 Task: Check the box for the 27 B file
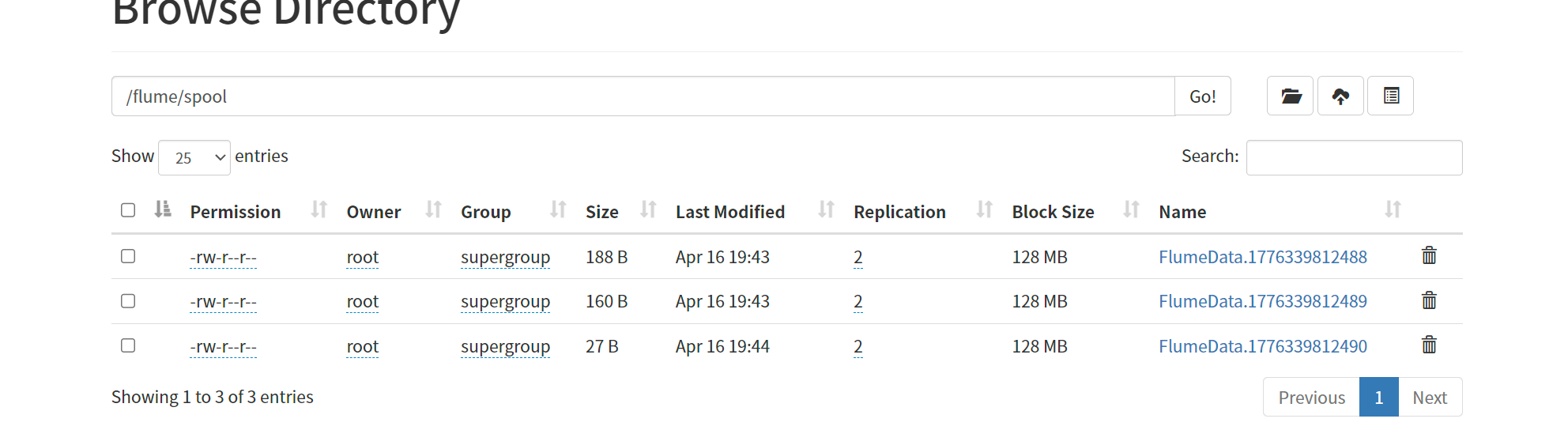(x=128, y=345)
